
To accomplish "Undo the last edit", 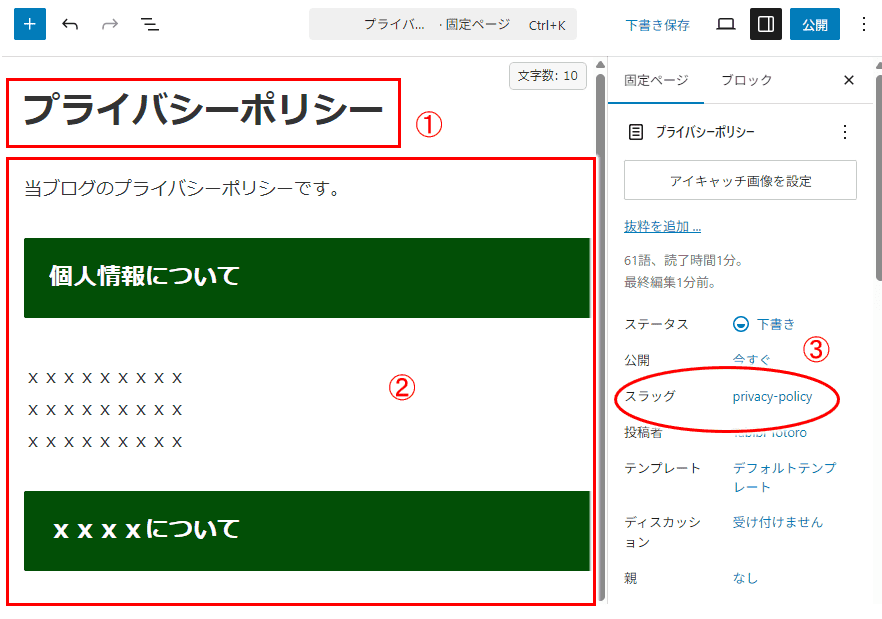I will coord(70,24).
